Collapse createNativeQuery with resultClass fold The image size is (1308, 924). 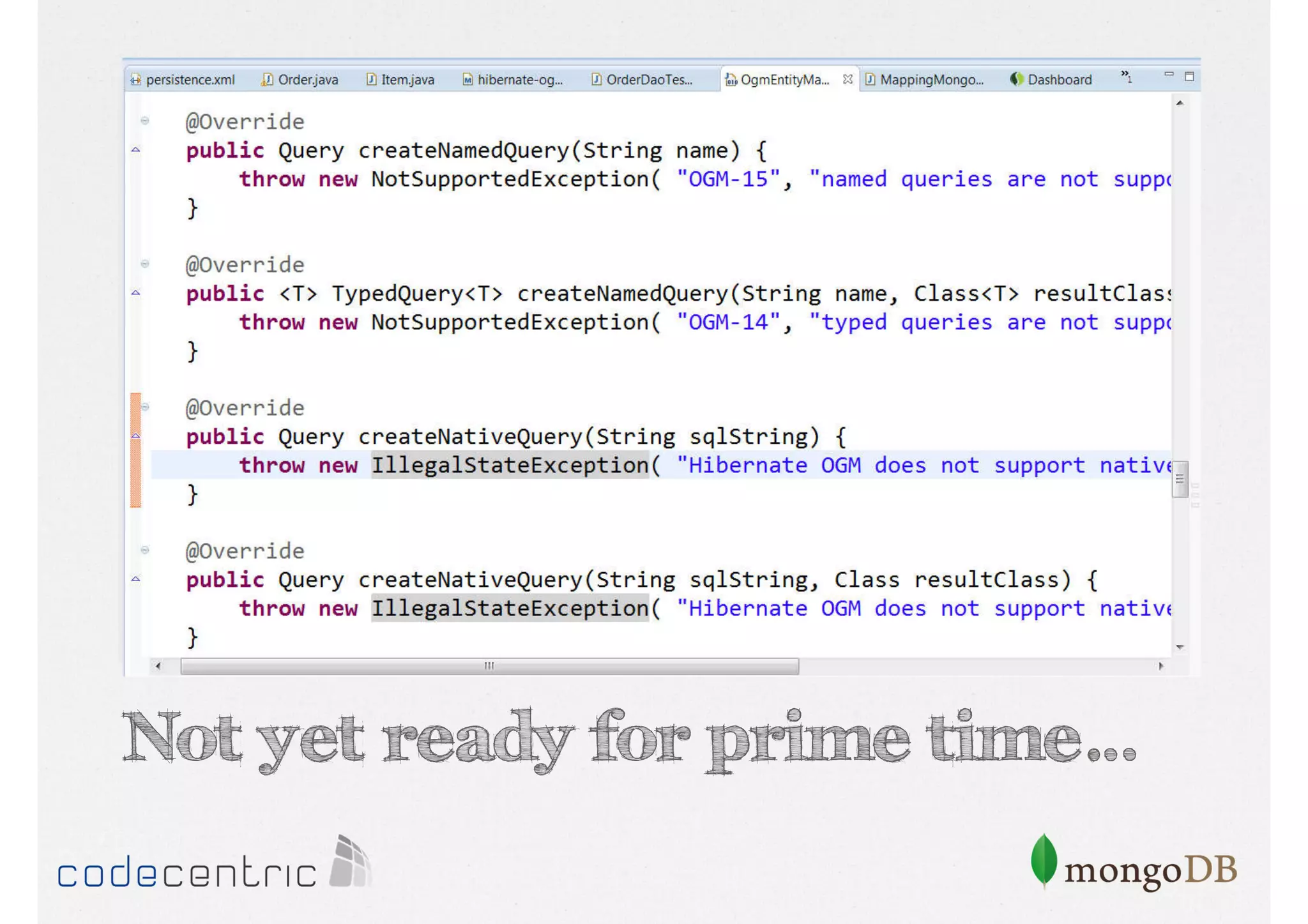[x=145, y=549]
